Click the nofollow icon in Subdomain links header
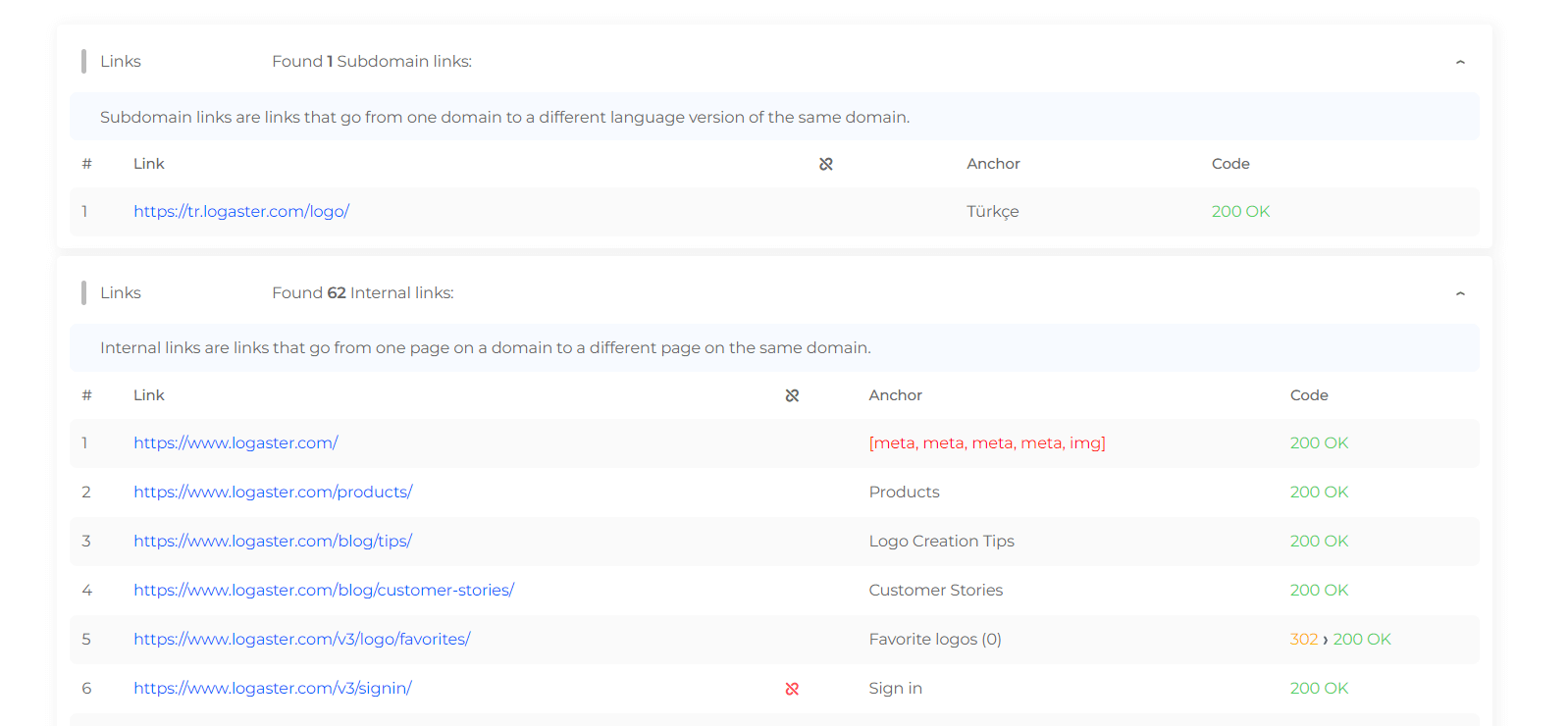 pyautogui.click(x=826, y=164)
